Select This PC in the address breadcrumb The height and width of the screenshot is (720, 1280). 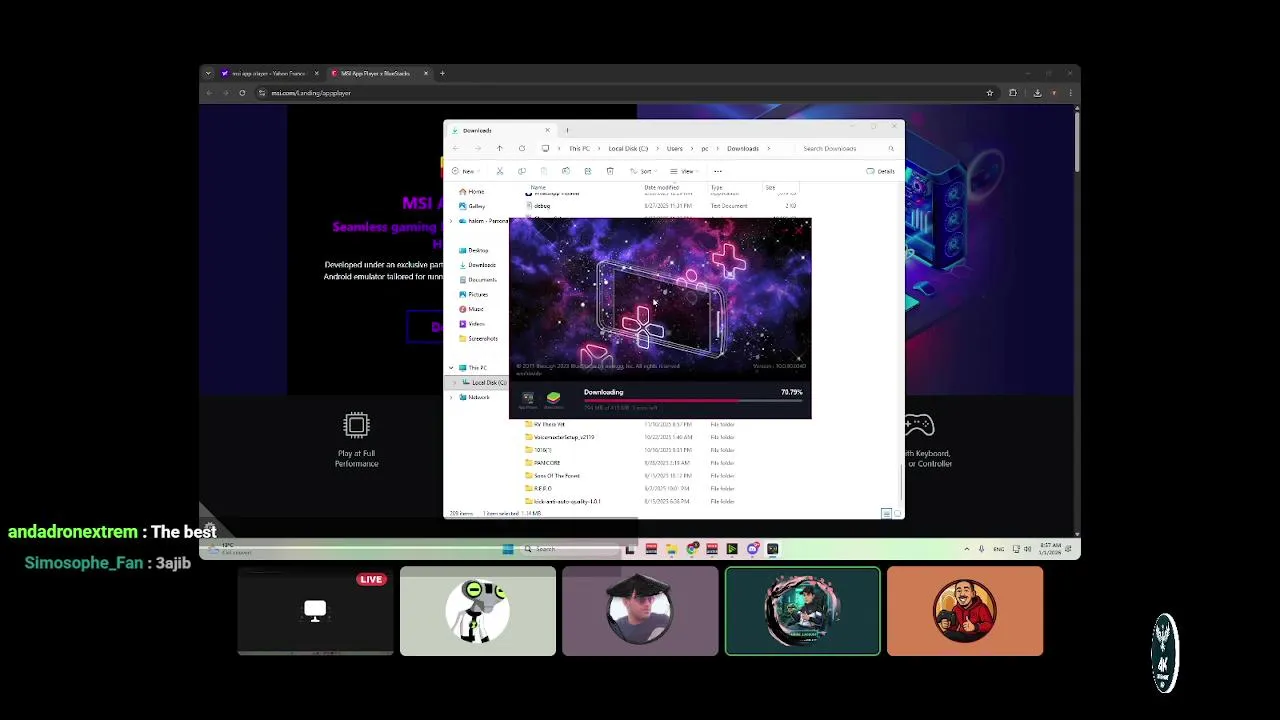[579, 148]
